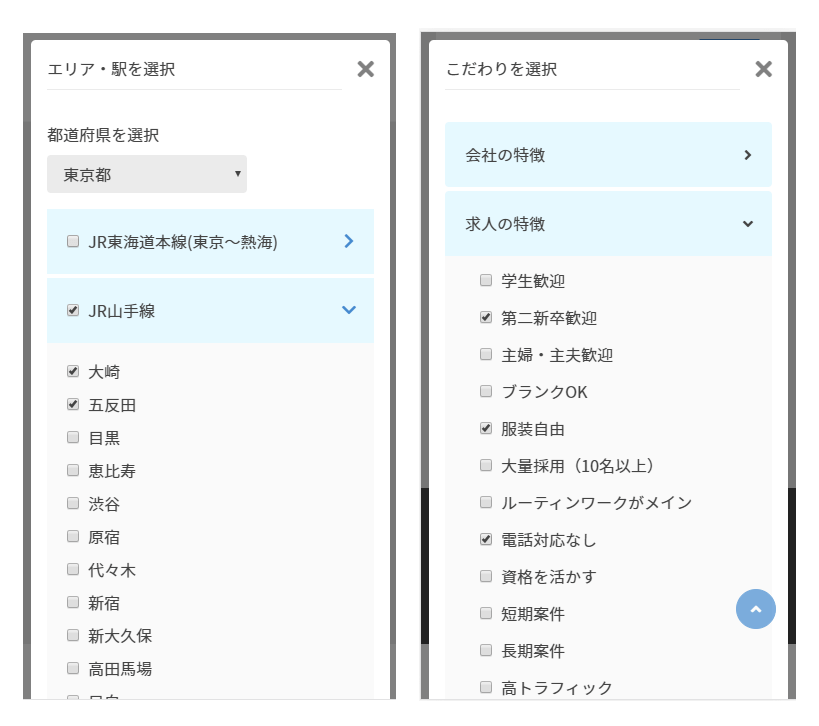Screen dimensions: 819x726
Task: Uncheck the 大崎 station
Action: [72, 371]
